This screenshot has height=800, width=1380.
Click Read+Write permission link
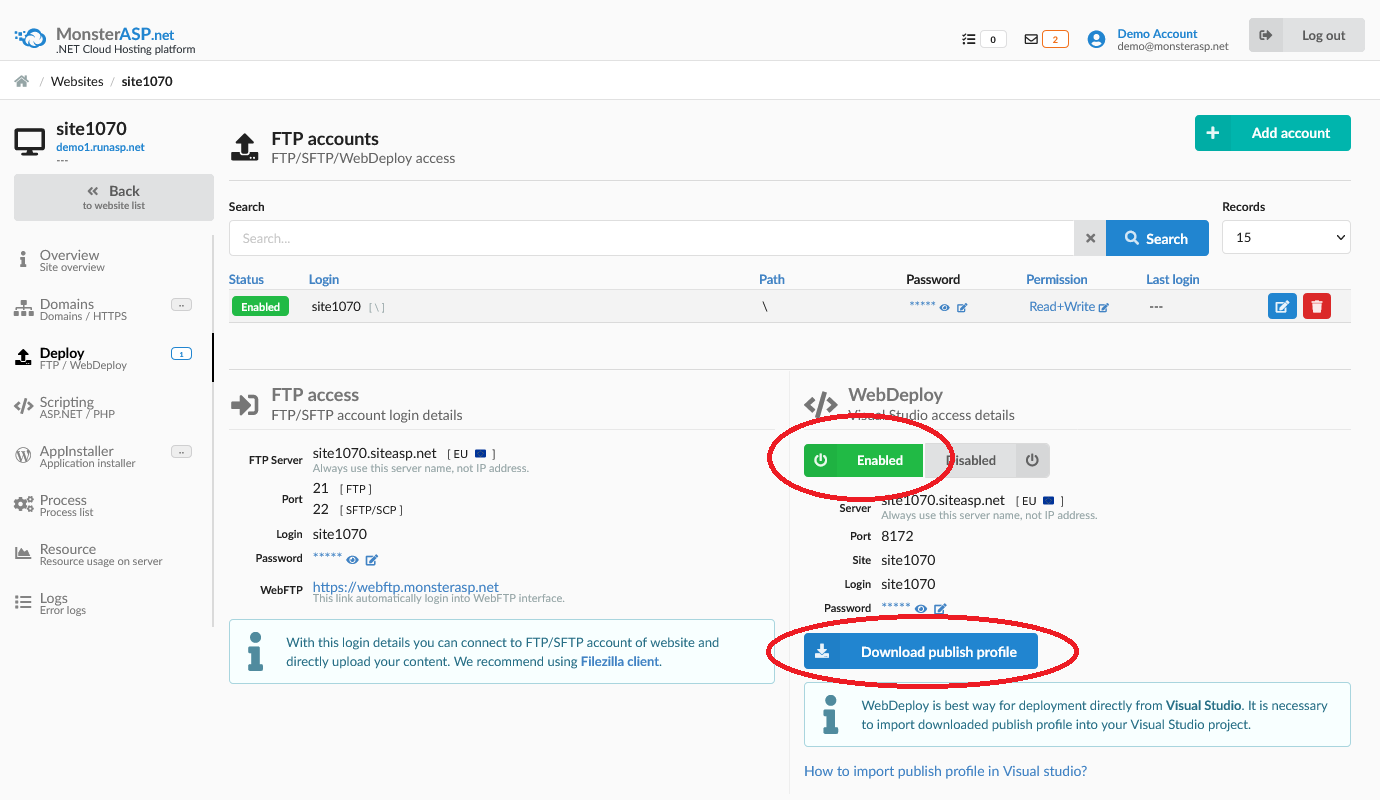tap(1062, 307)
